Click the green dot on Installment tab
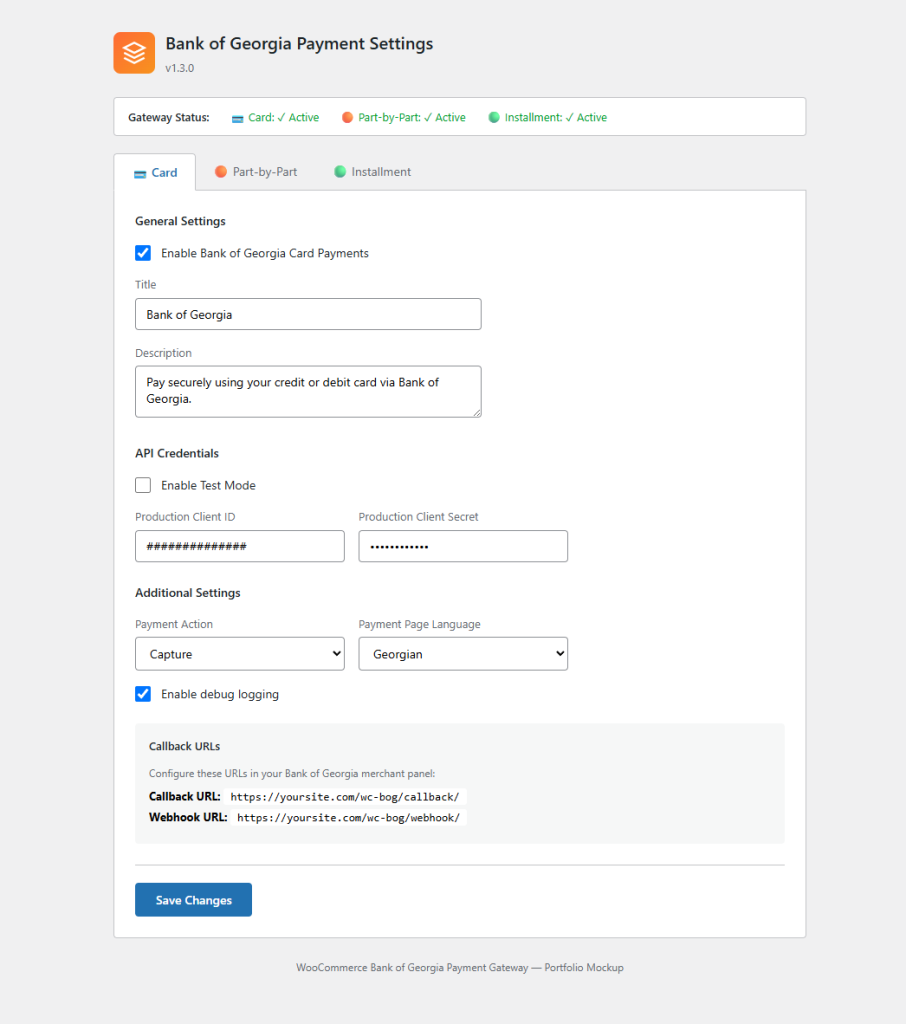 point(340,172)
